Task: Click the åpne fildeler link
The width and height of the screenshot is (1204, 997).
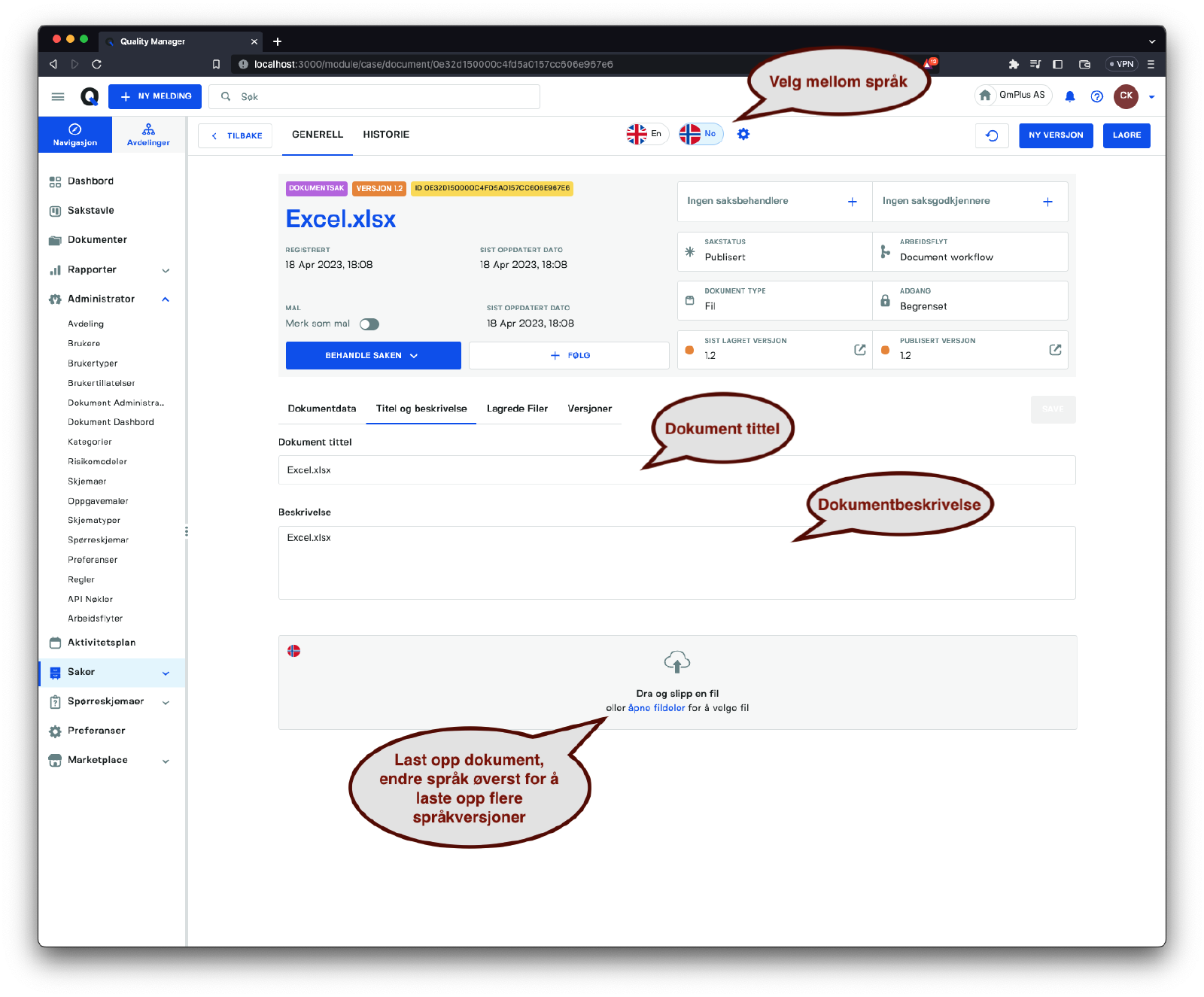Action: point(656,708)
